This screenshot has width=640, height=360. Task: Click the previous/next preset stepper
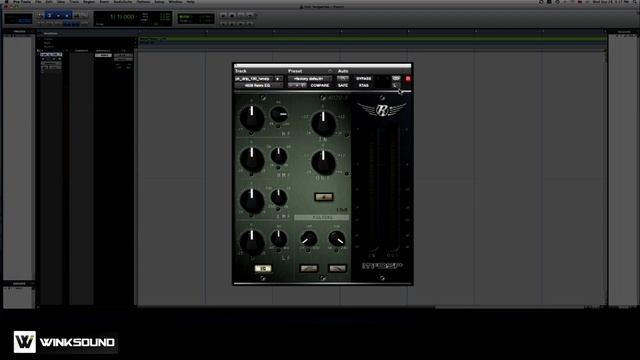coord(297,85)
